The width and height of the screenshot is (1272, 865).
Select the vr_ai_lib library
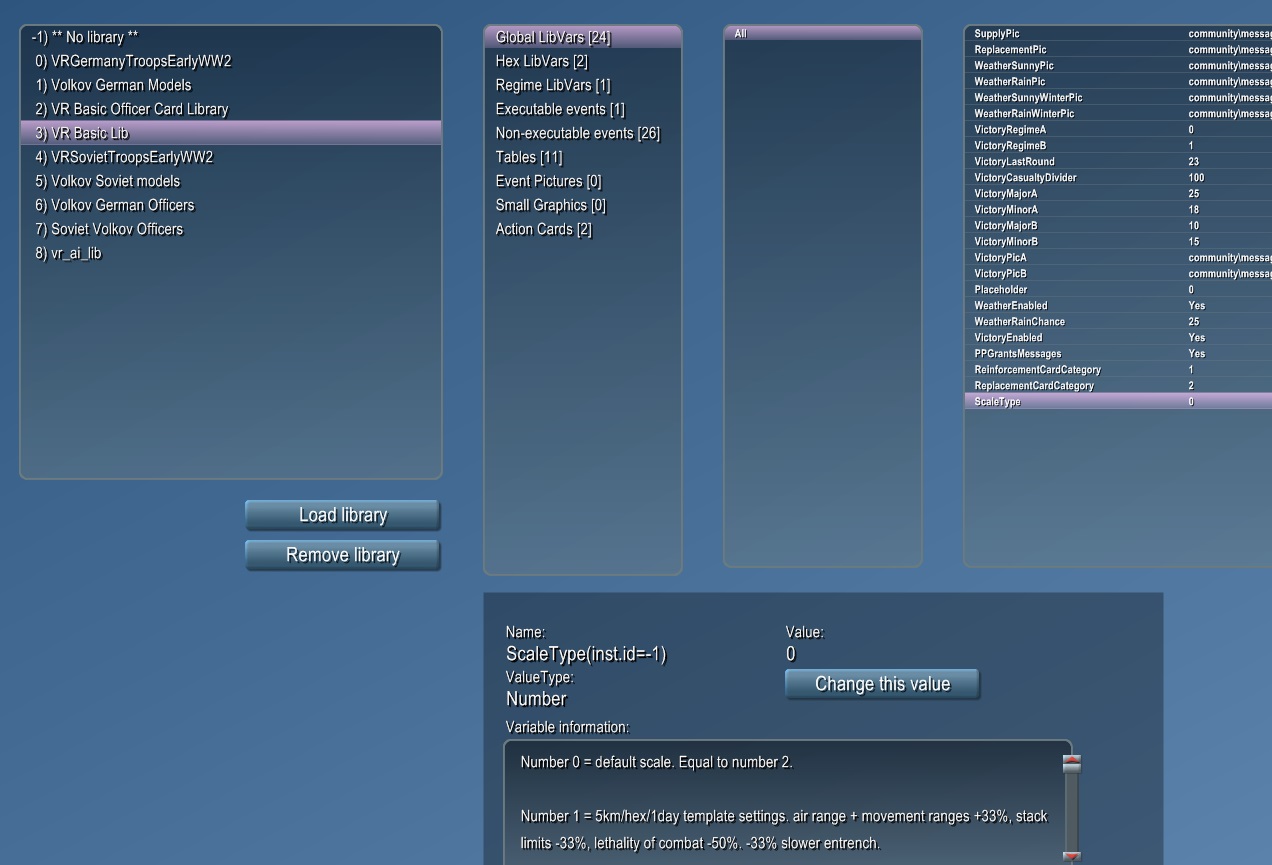pyautogui.click(x=231, y=253)
